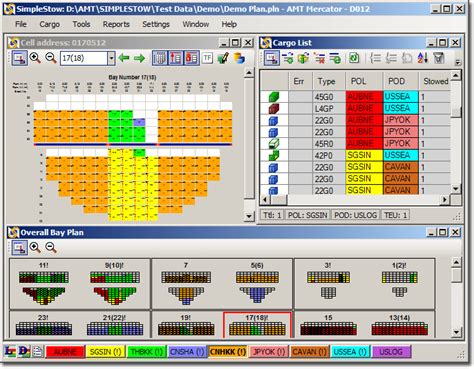This screenshot has height=369, width=474.
Task: Click the green circle cargo row icon
Action: coord(335,58)
